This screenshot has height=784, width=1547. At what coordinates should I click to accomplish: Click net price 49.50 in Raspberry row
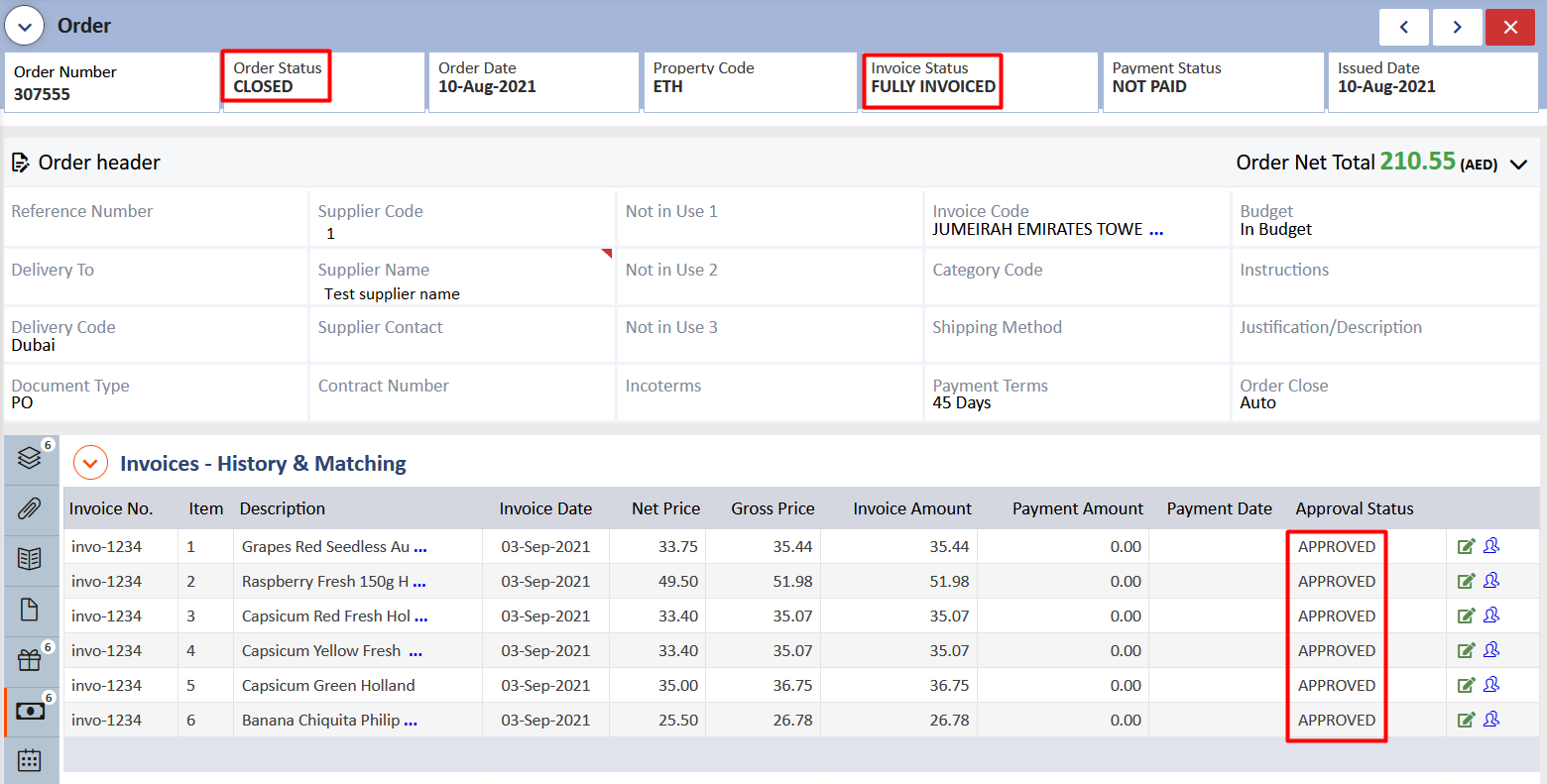pyautogui.click(x=678, y=581)
